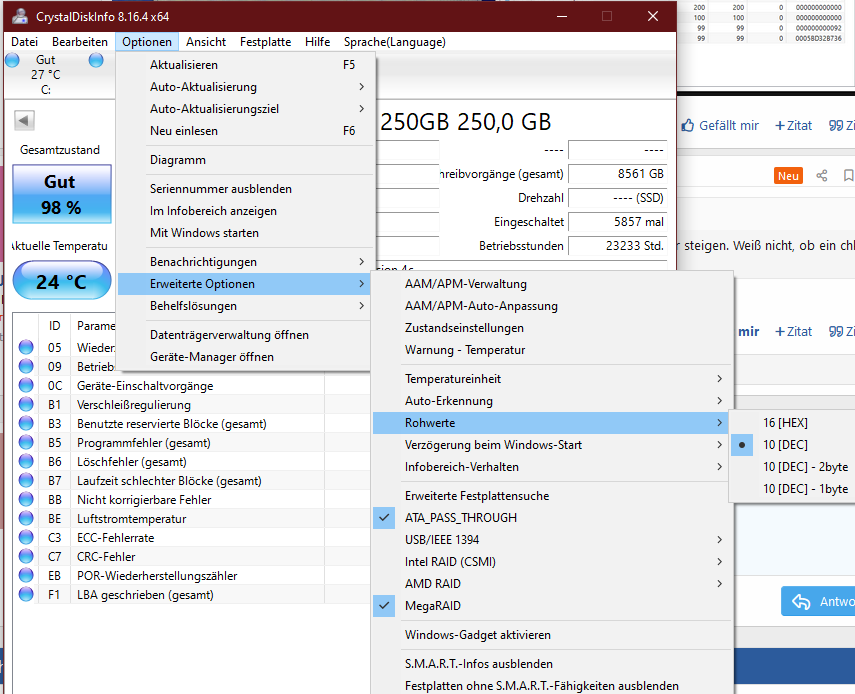Click the Antworten reply button in forum

(x=818, y=601)
